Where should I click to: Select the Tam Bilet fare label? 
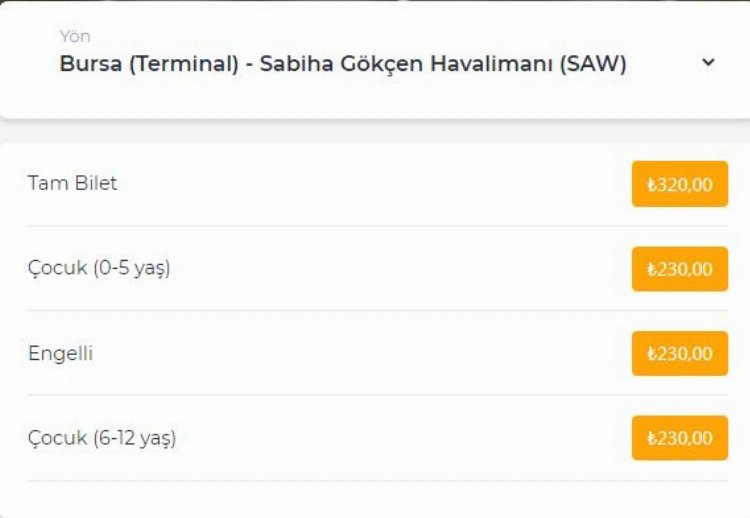tap(72, 183)
